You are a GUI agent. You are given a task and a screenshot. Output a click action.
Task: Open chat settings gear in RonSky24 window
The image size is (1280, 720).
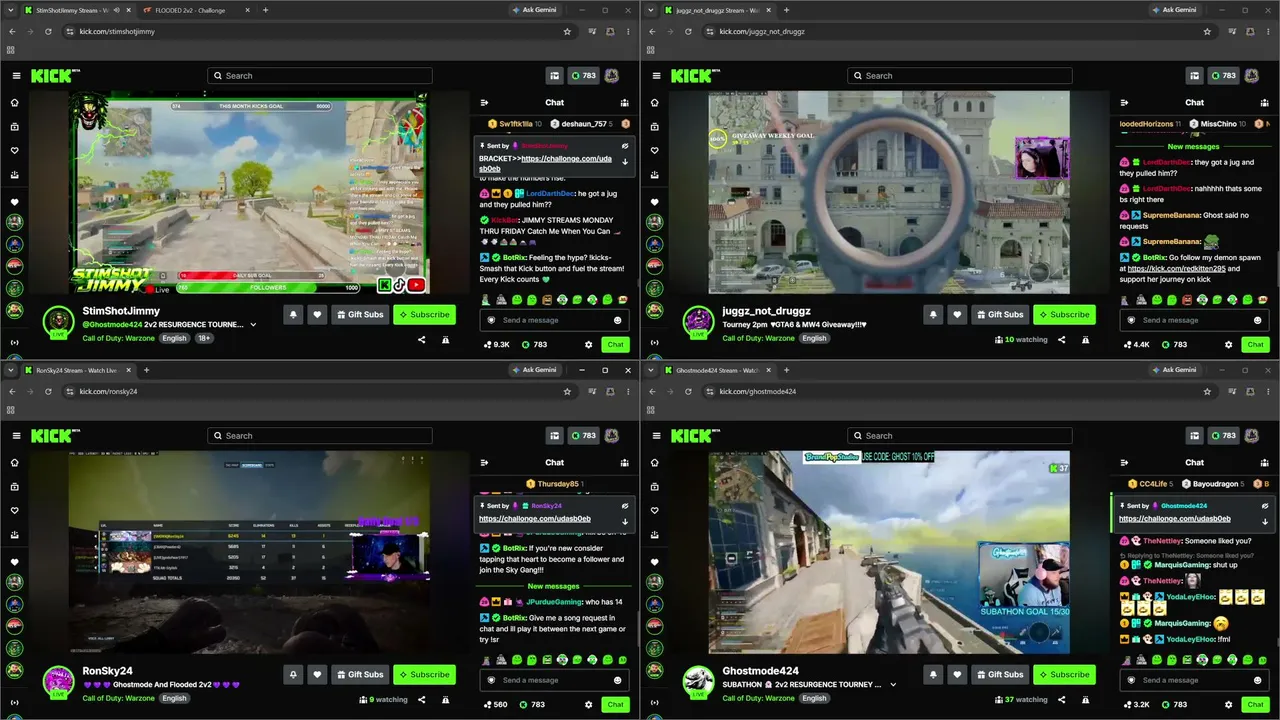click(588, 705)
